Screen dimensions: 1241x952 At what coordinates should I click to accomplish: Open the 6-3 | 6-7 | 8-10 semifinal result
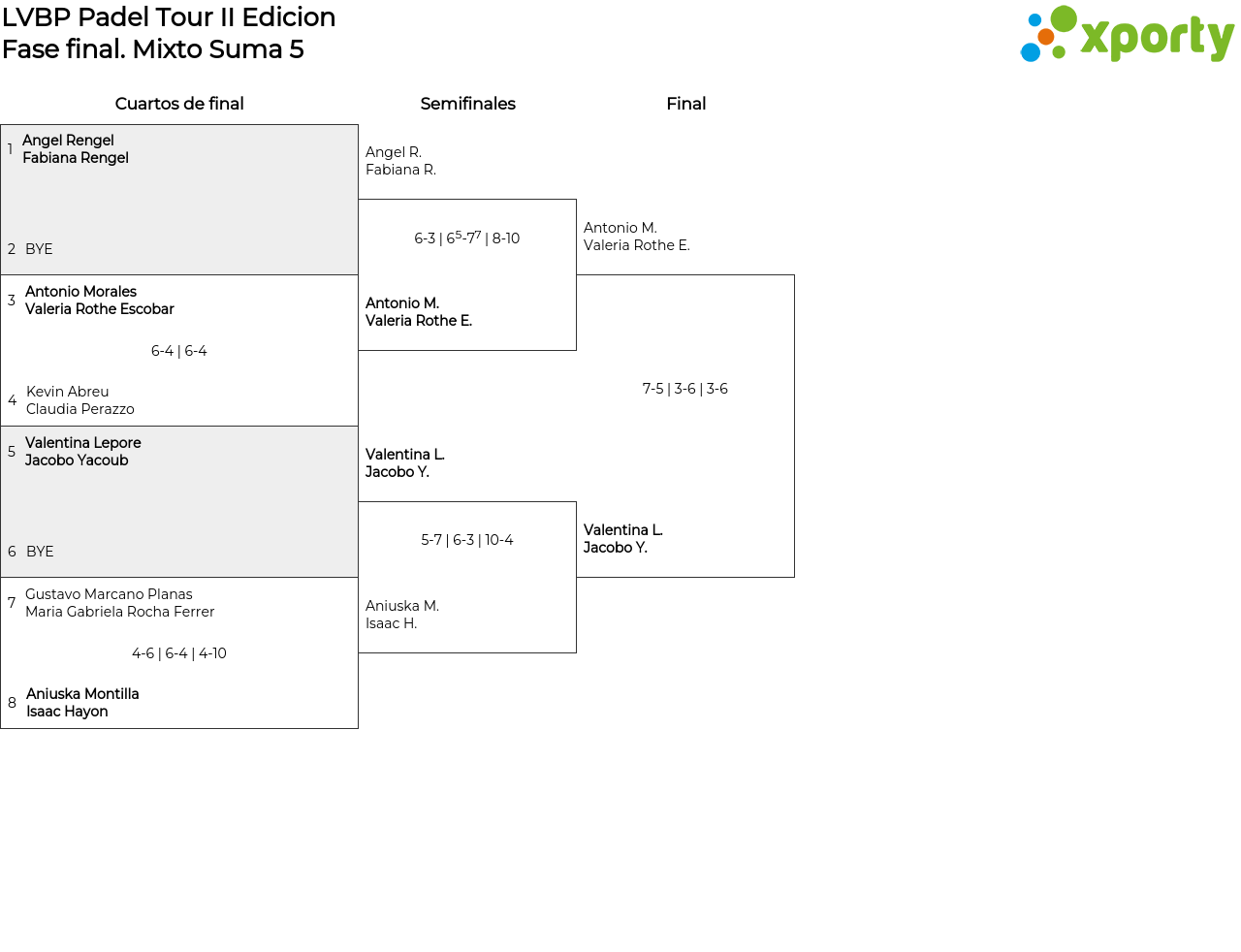click(x=467, y=238)
